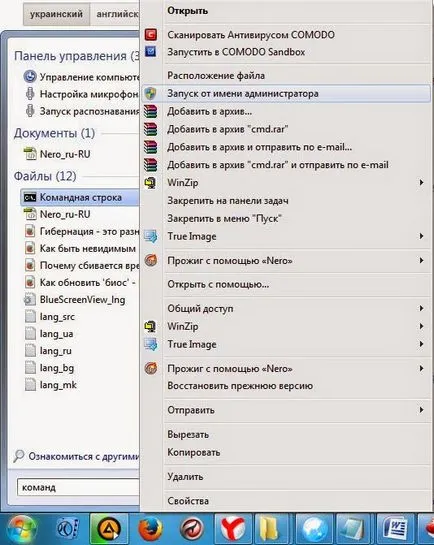434x545 pixels.
Task: Switch to the английский tab
Action: coord(115,14)
